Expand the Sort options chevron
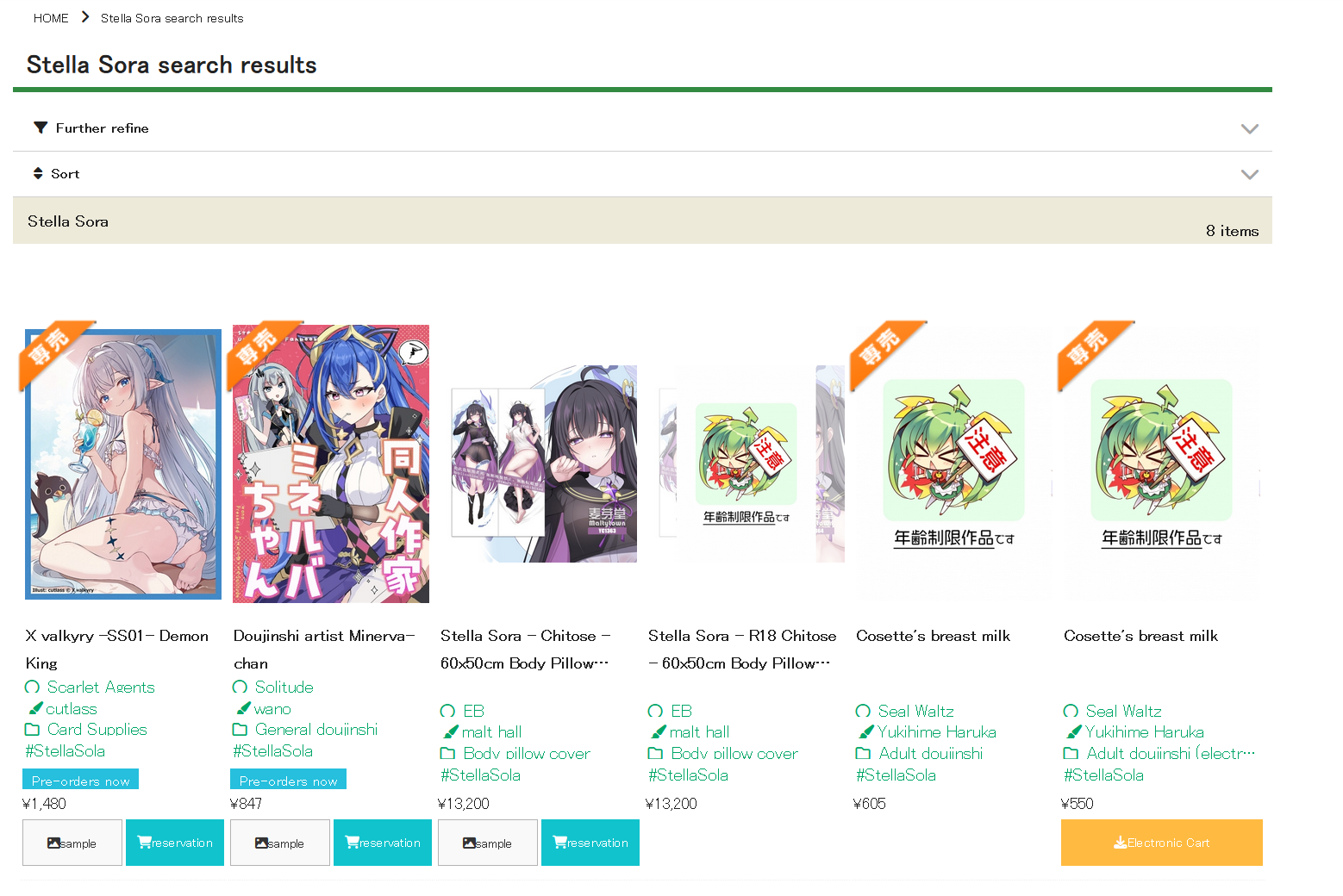Image resolution: width=1343 pixels, height=896 pixels. [x=1249, y=174]
